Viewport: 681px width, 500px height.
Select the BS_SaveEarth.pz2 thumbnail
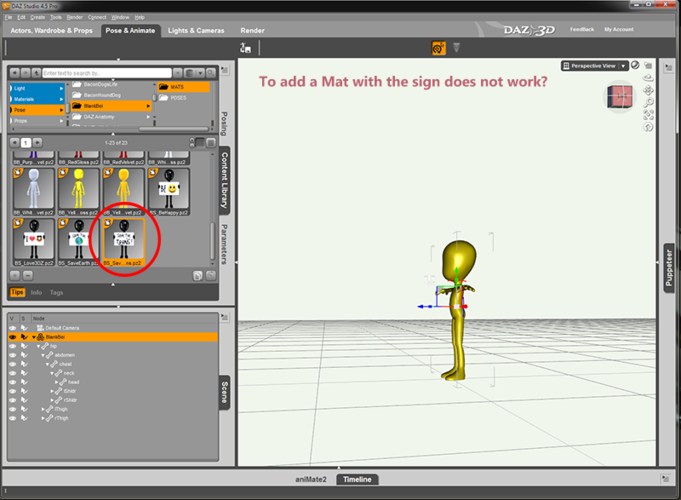tap(79, 242)
